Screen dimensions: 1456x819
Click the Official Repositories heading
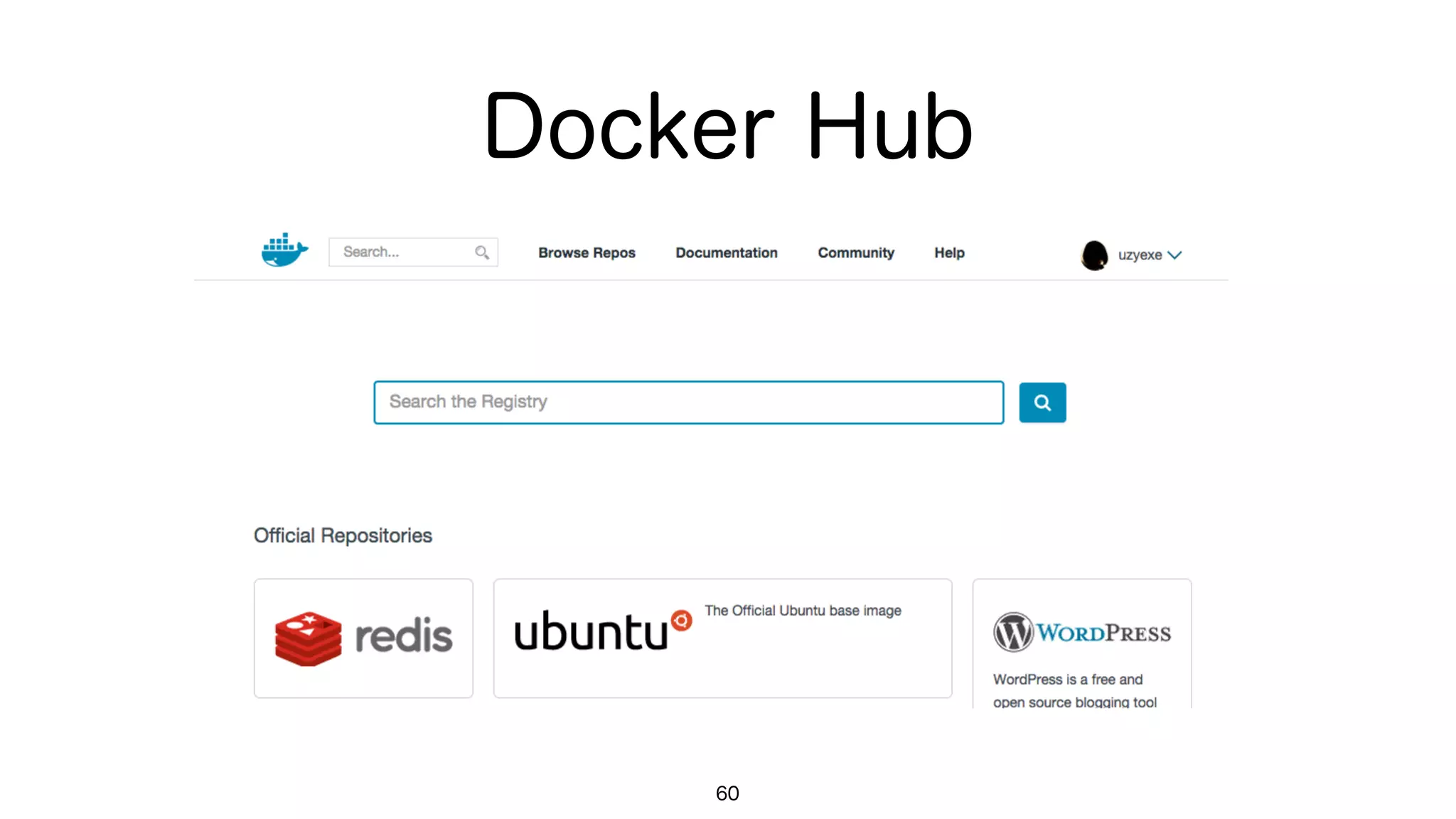pos(343,535)
